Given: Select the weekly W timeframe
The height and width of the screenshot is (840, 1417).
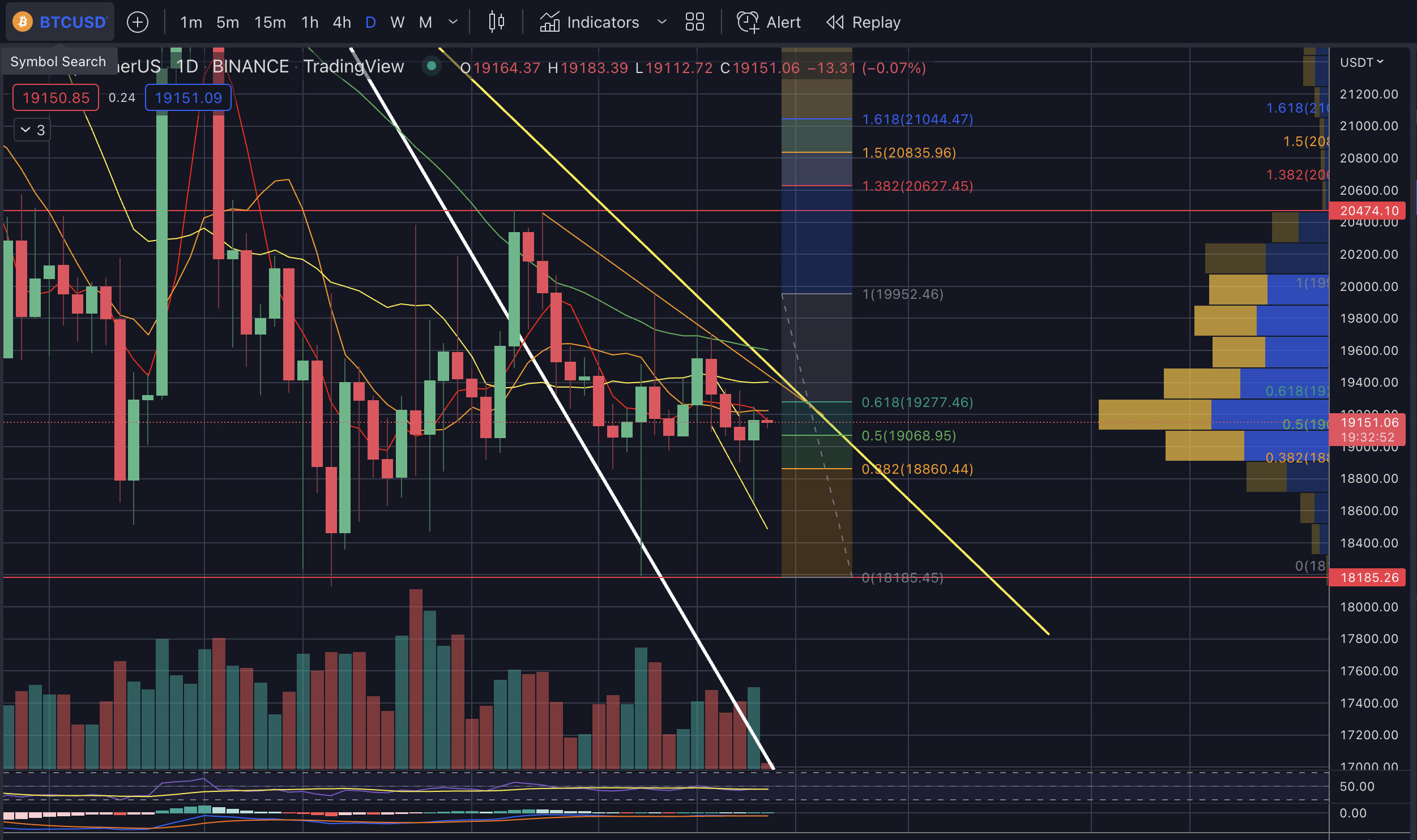Looking at the screenshot, I should coord(397,22).
